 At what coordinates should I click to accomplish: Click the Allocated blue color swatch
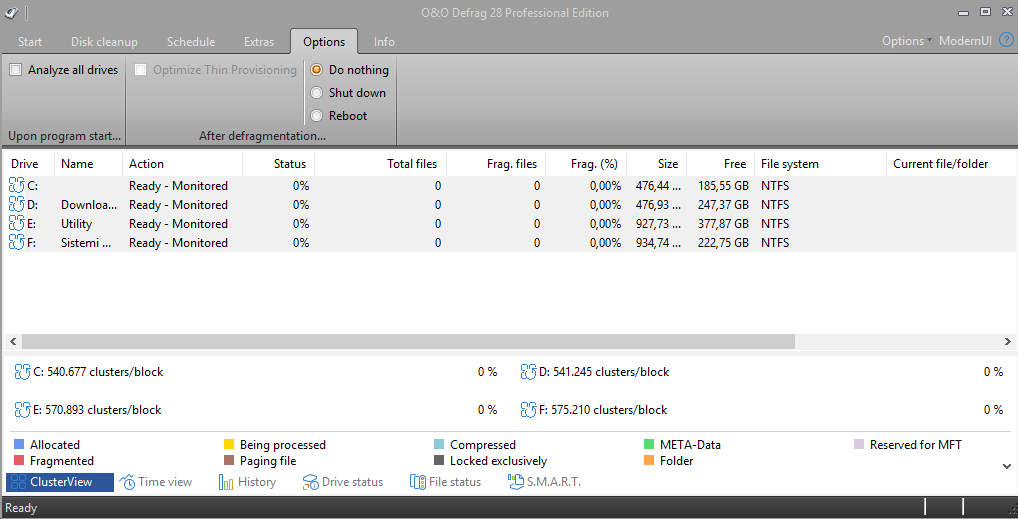tap(19, 444)
